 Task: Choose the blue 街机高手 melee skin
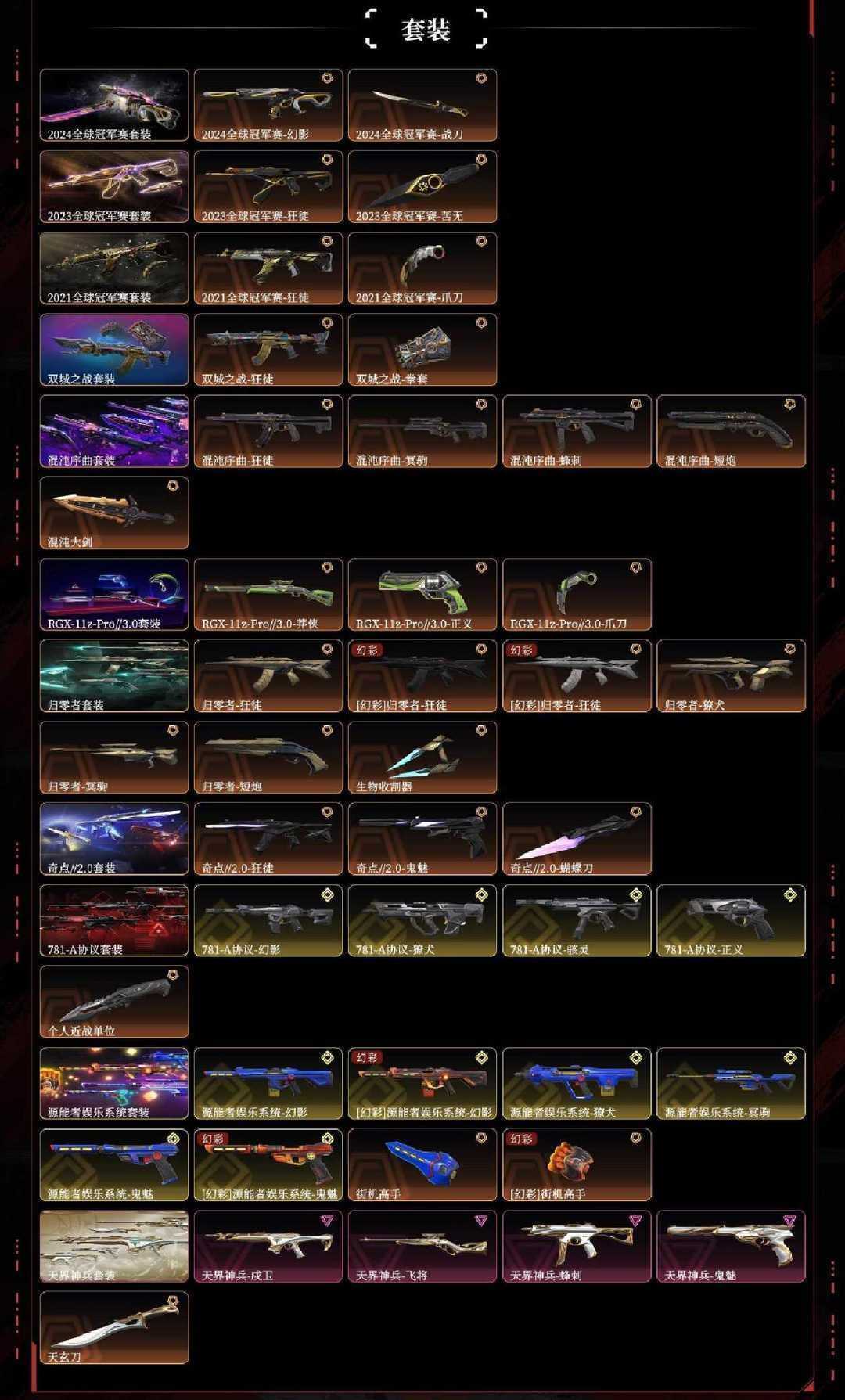coord(422,1165)
